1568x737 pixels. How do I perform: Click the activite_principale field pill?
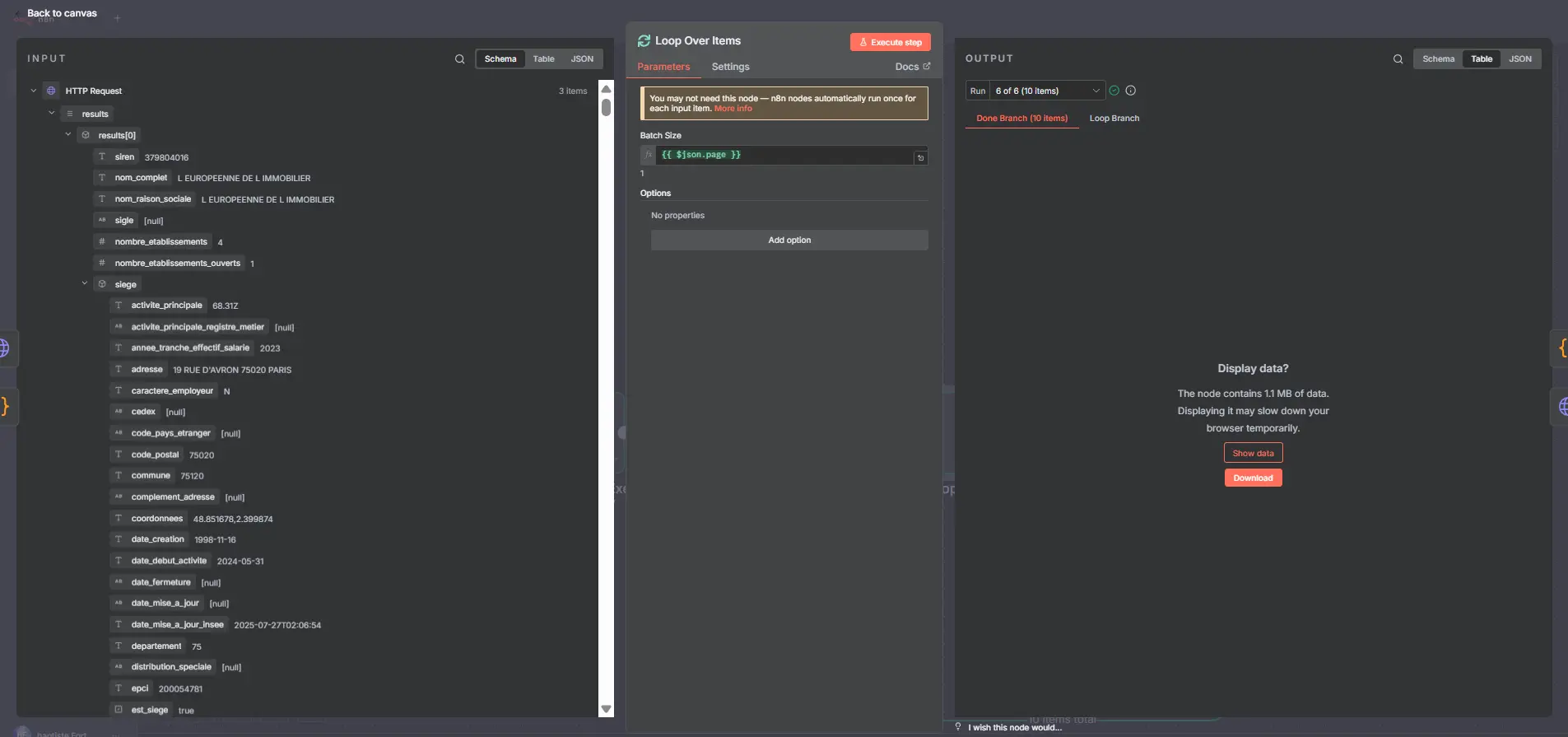click(158, 306)
